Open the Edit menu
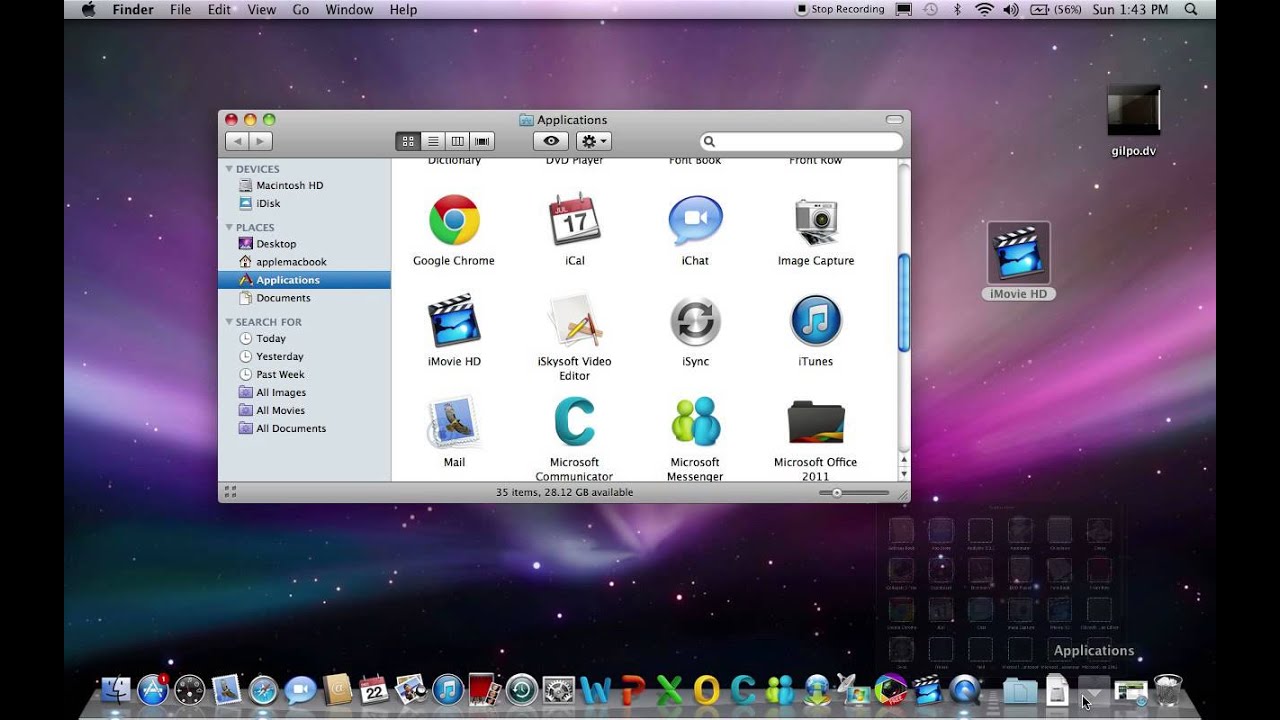This screenshot has width=1280, height=720. pos(219,9)
